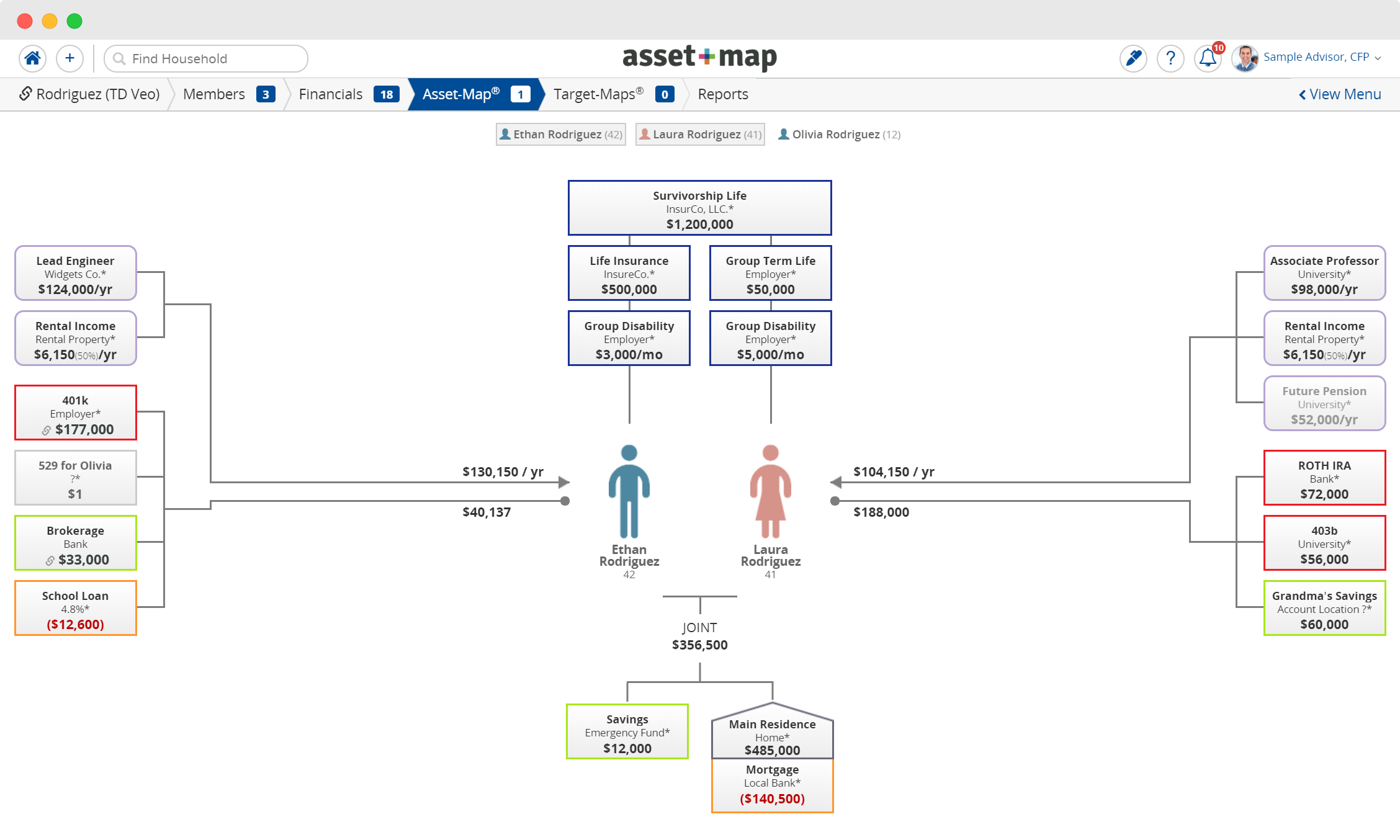Click the Home icon button

pos(32,58)
